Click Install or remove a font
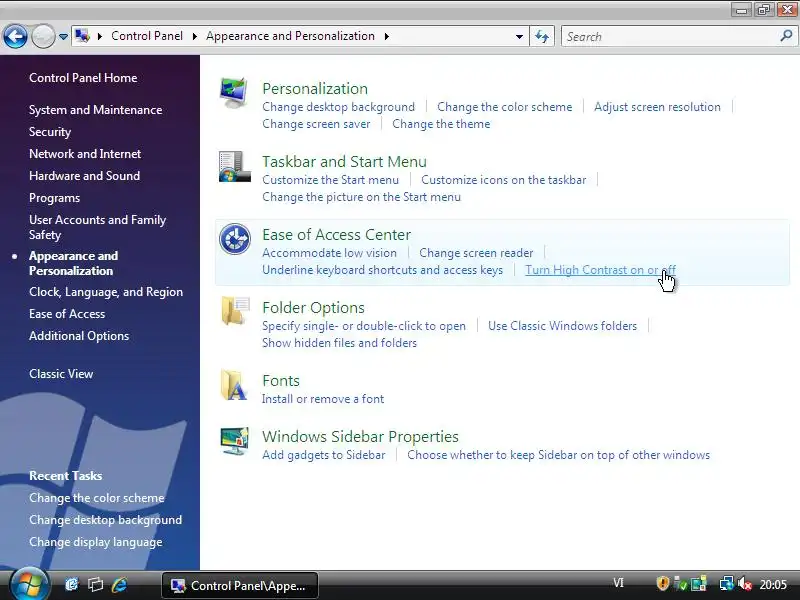 pos(322,399)
